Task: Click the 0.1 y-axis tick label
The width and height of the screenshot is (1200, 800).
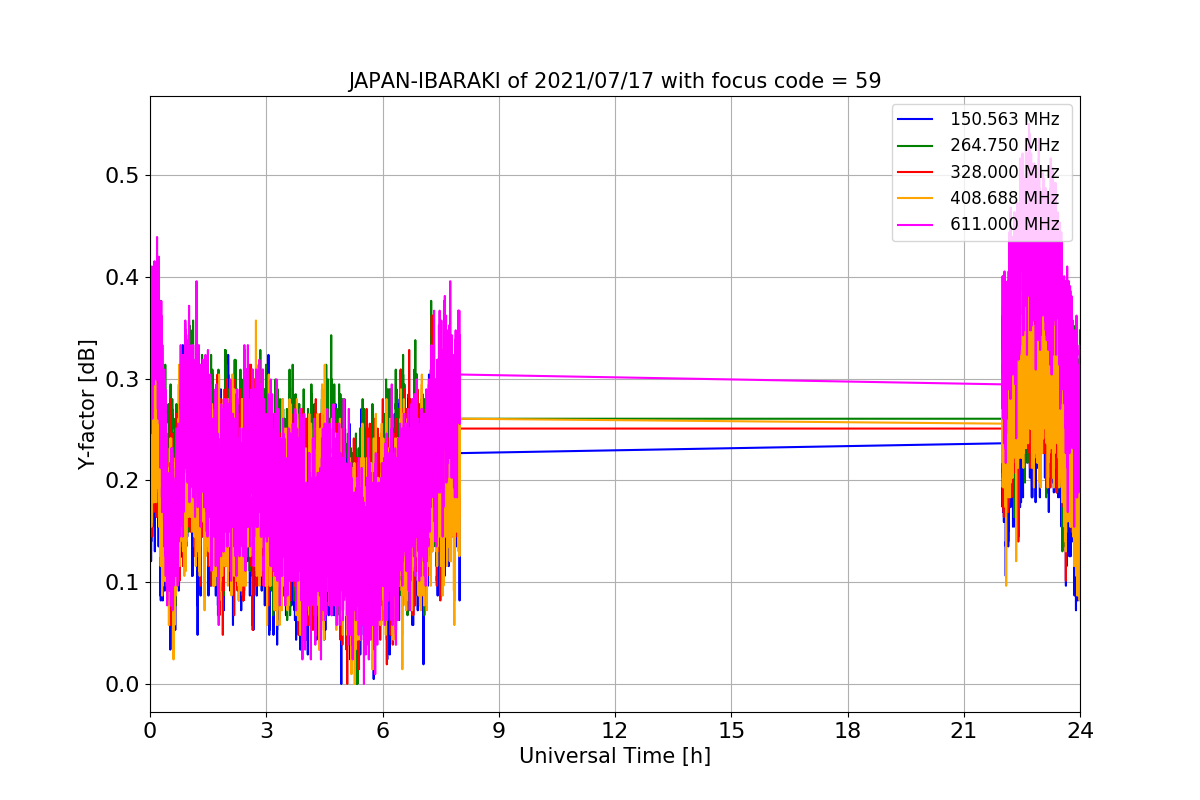Action: click(122, 583)
